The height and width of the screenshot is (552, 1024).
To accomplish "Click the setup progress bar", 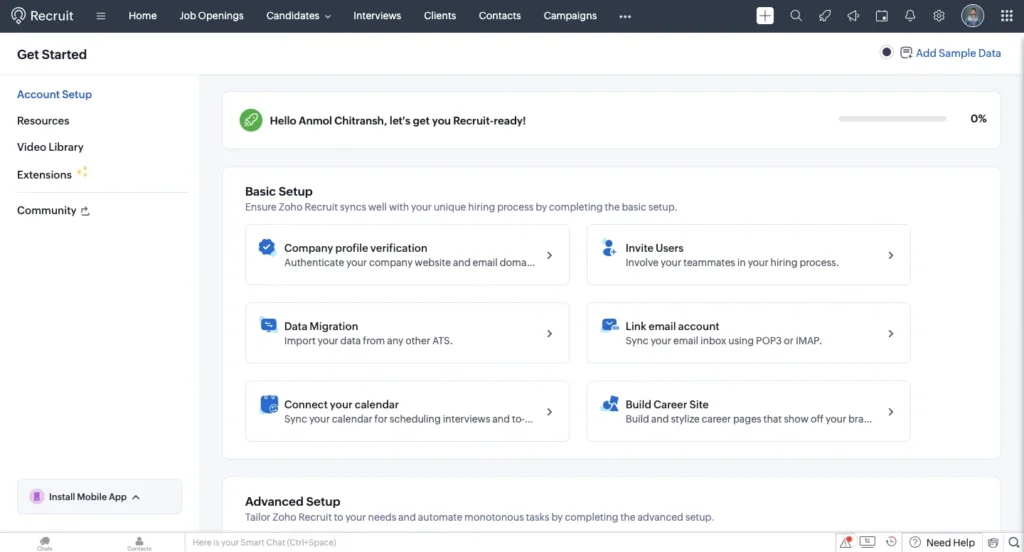I will [892, 119].
